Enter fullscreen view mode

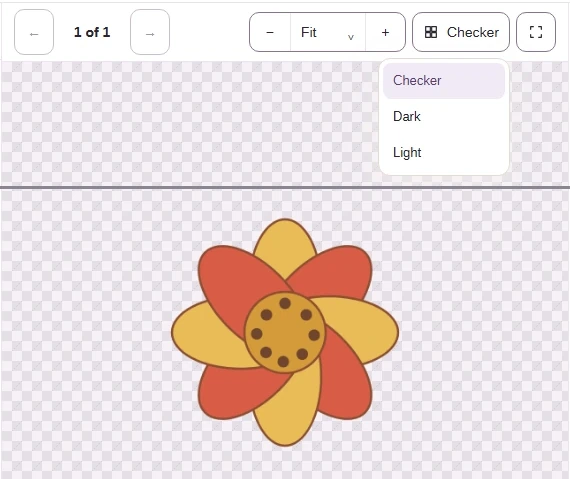click(x=536, y=32)
